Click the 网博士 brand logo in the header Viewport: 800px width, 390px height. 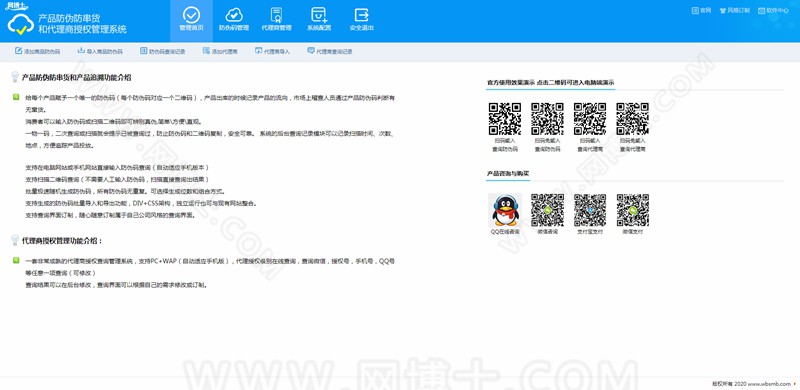[17, 6]
